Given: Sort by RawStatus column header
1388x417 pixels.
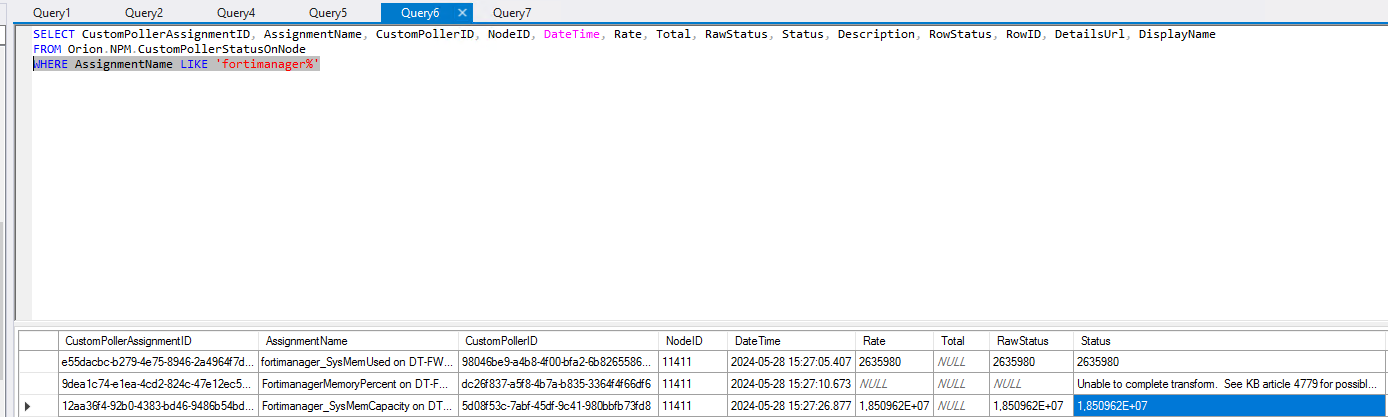Looking at the screenshot, I should pyautogui.click(x=1031, y=341).
